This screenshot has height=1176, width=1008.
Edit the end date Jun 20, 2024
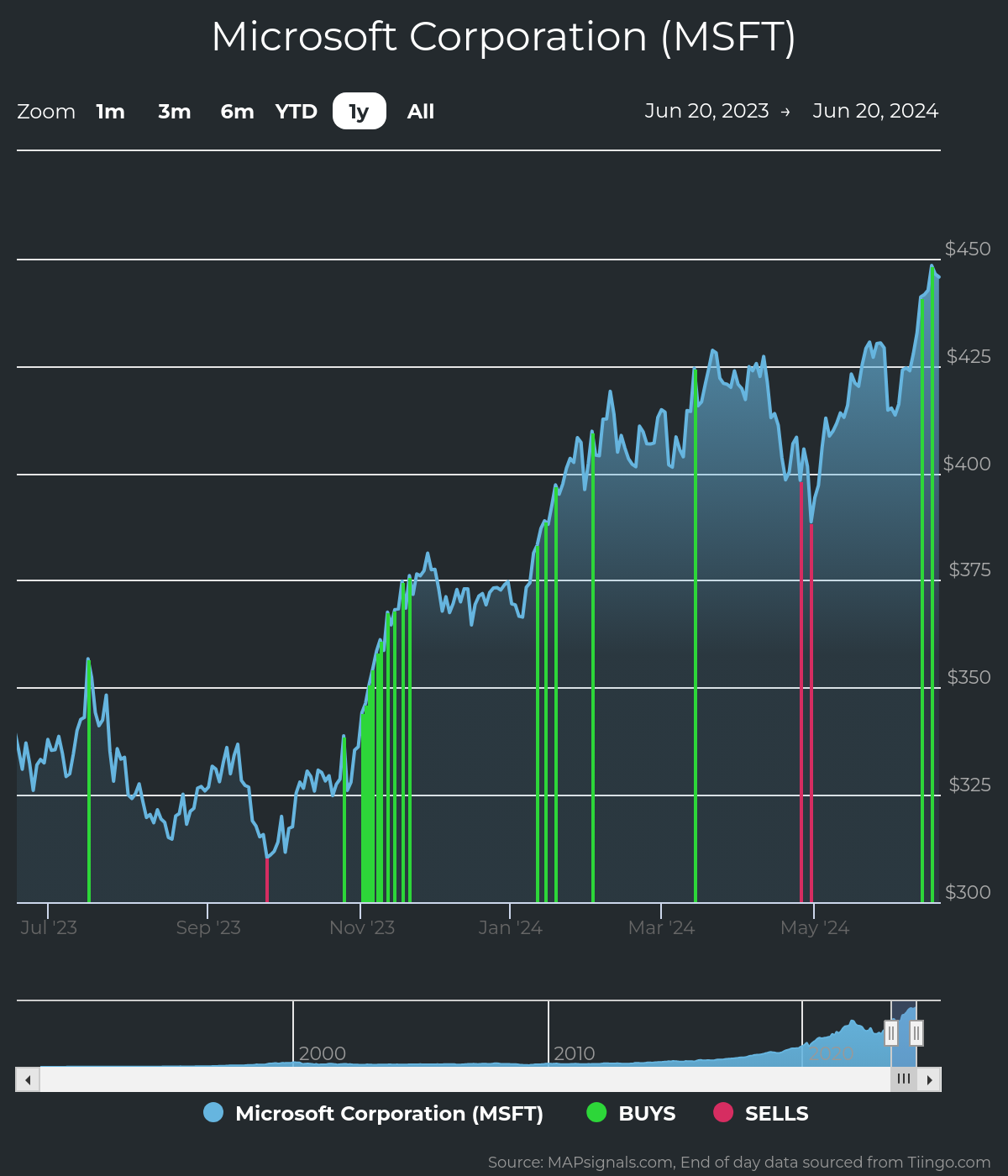click(x=875, y=111)
